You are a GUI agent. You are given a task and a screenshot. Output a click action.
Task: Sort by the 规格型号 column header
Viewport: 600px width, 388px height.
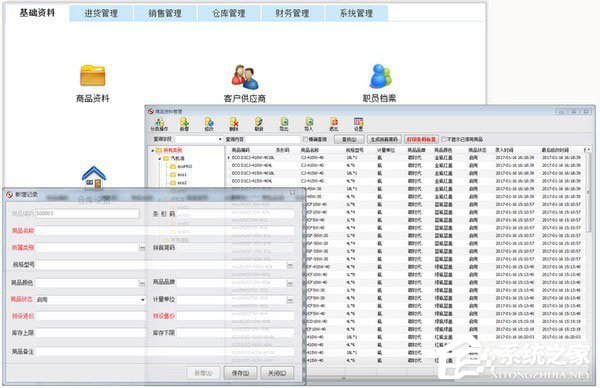click(x=355, y=150)
